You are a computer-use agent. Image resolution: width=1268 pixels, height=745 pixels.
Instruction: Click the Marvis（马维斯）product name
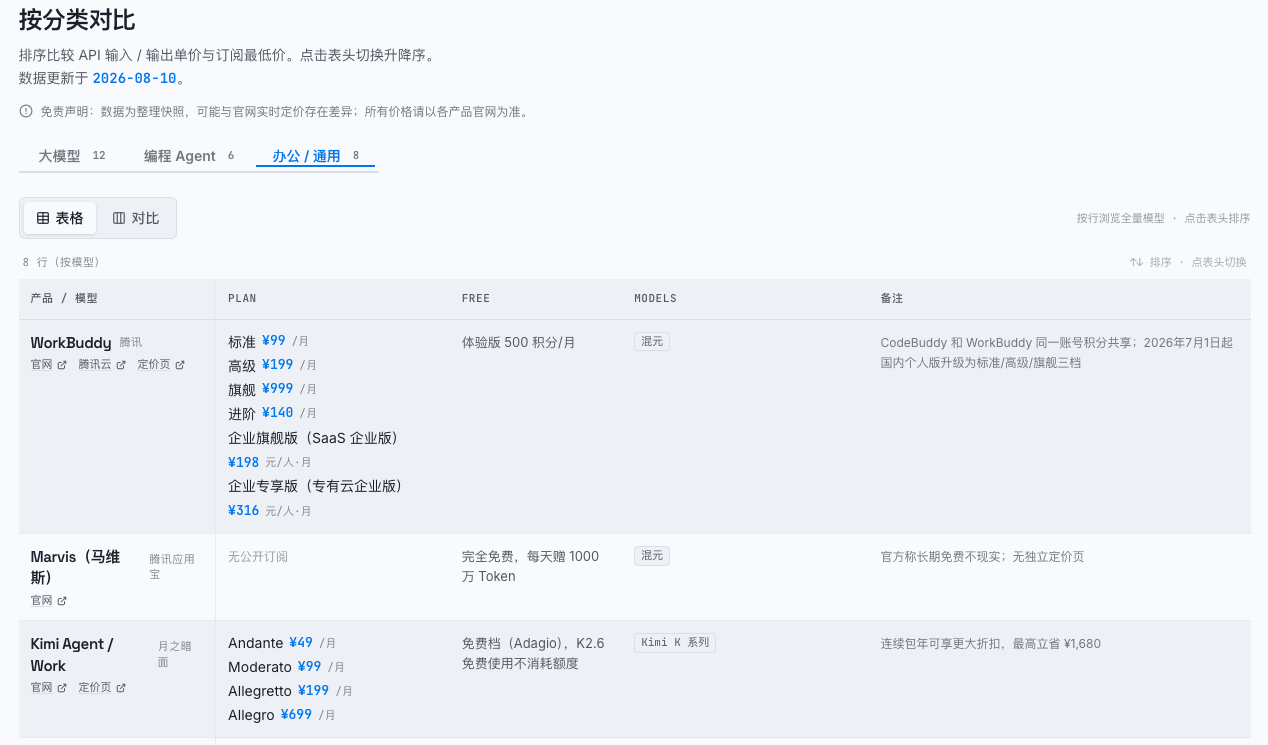tap(75, 567)
